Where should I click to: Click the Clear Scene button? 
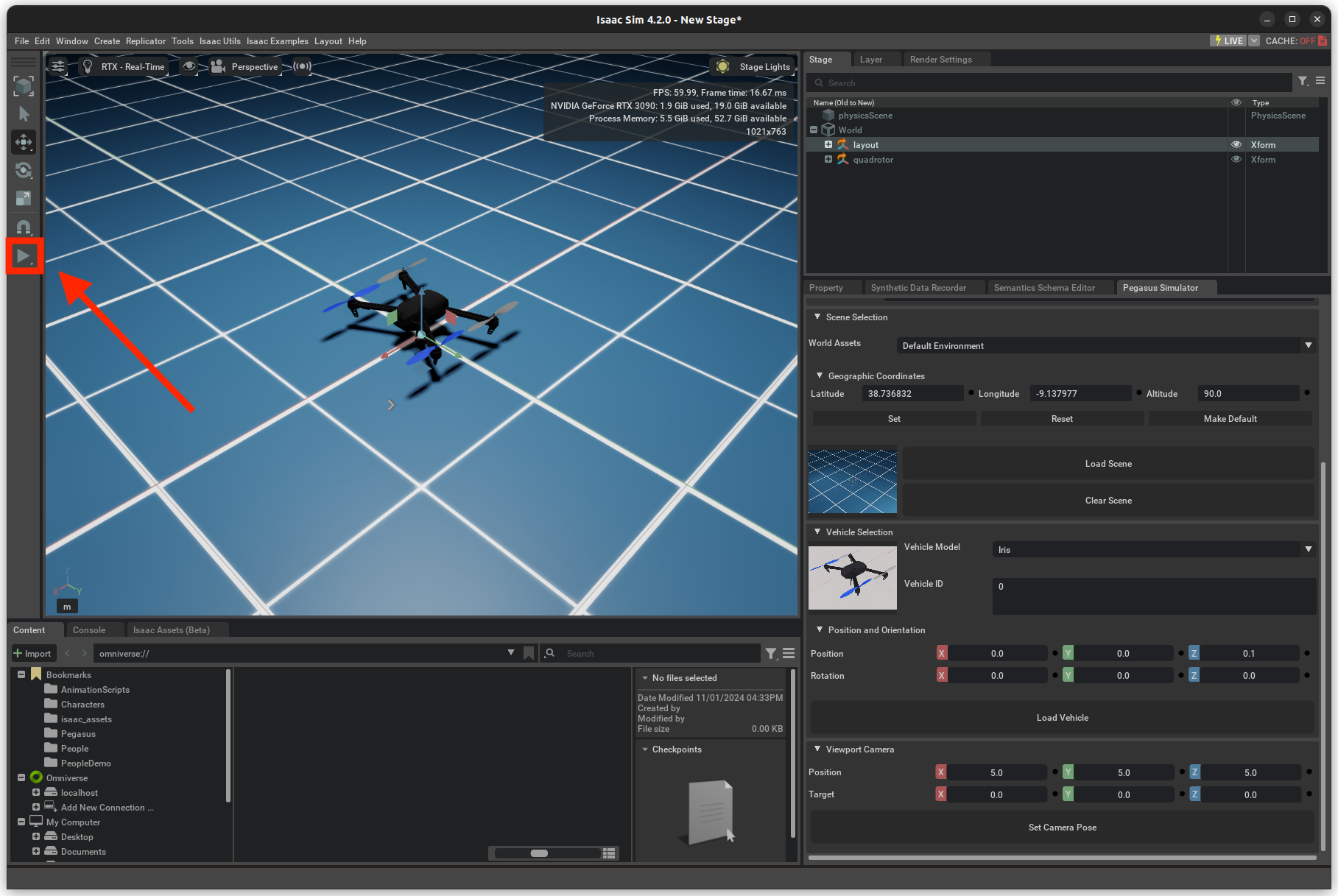pyautogui.click(x=1108, y=501)
